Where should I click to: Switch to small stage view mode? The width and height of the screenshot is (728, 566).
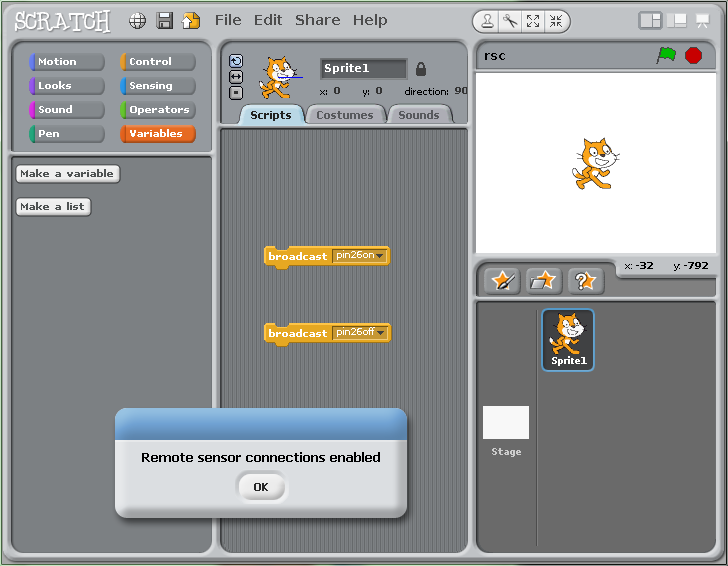(650, 20)
